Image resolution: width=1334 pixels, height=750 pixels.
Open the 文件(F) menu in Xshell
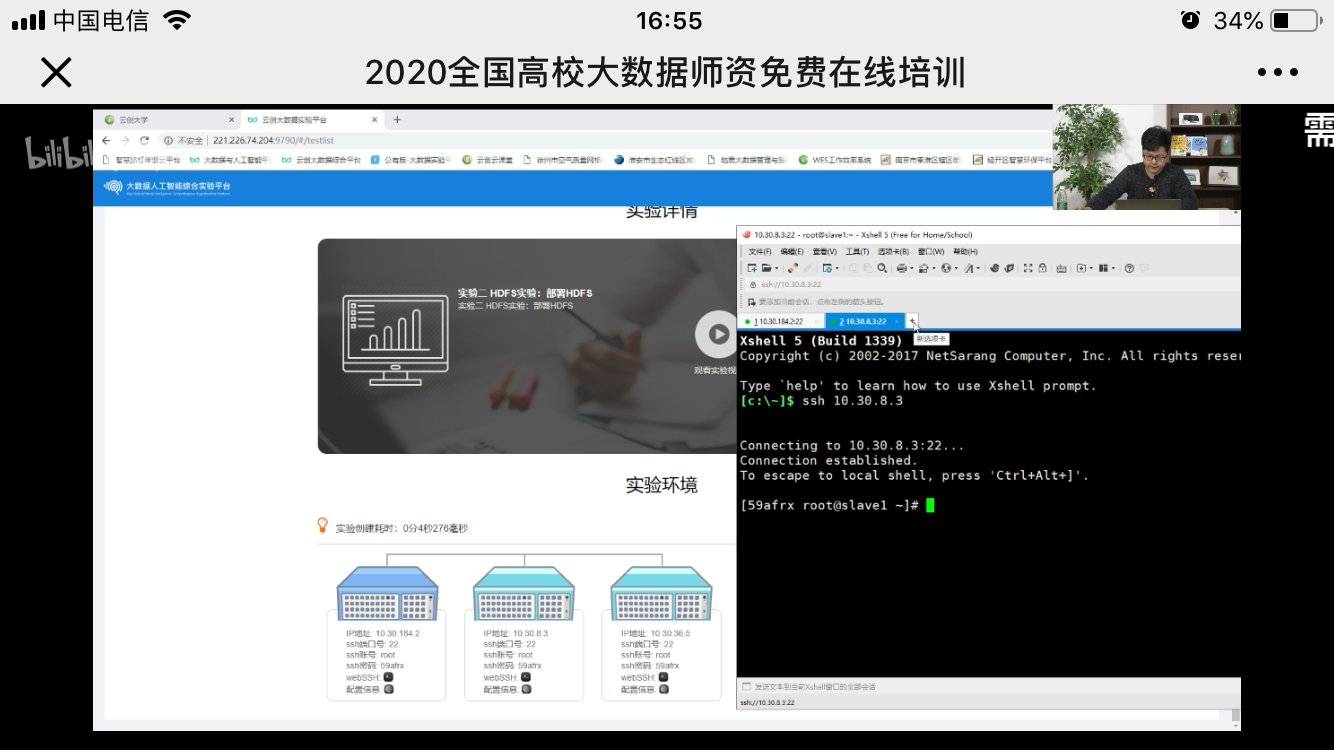[760, 251]
